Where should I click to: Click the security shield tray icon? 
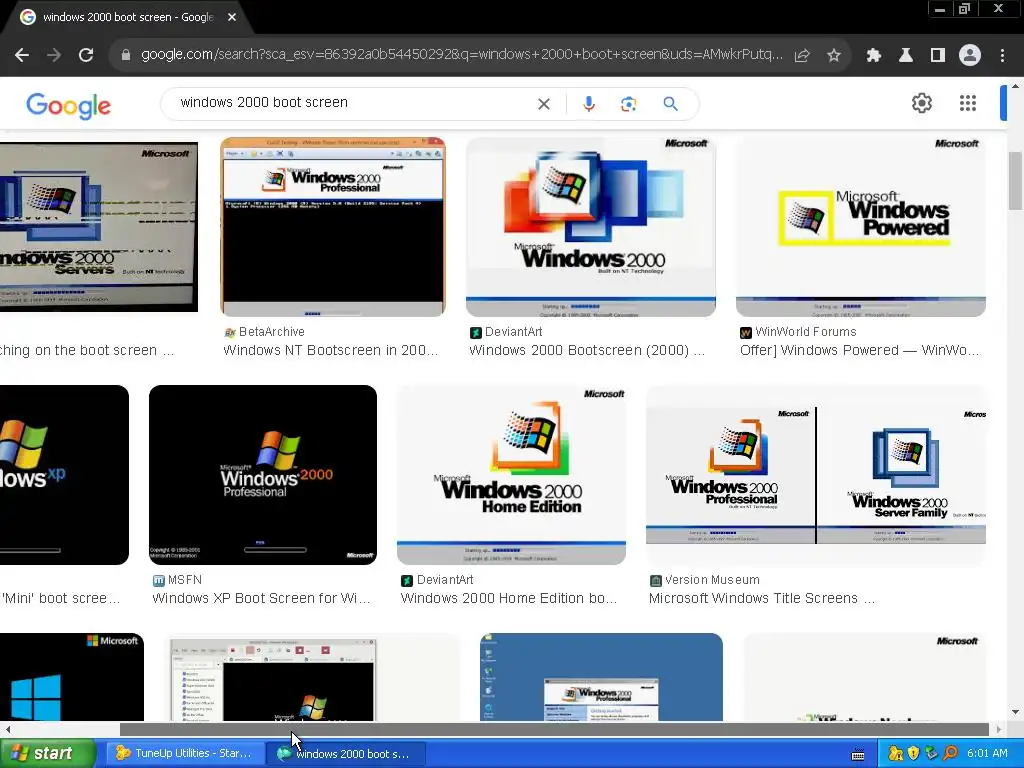(913, 754)
